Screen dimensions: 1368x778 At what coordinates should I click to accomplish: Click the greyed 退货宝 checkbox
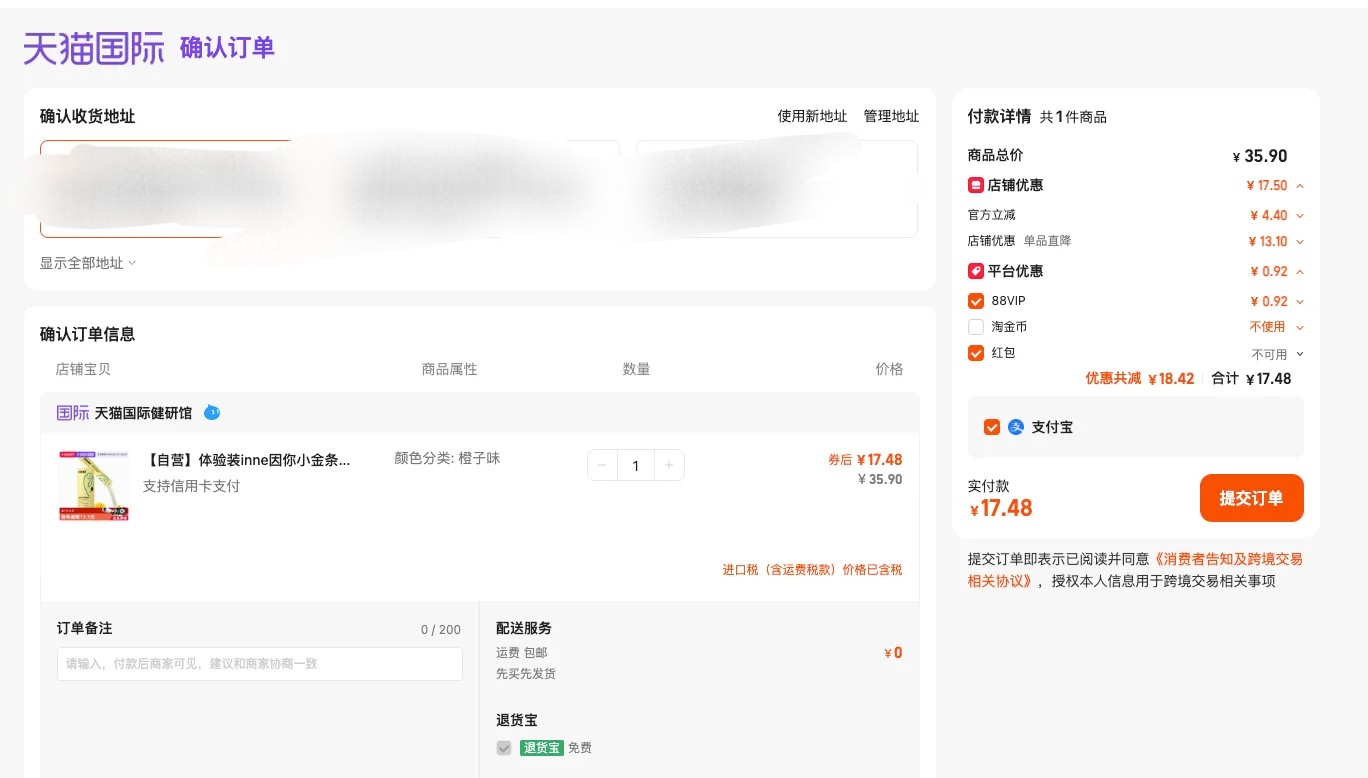pos(504,748)
